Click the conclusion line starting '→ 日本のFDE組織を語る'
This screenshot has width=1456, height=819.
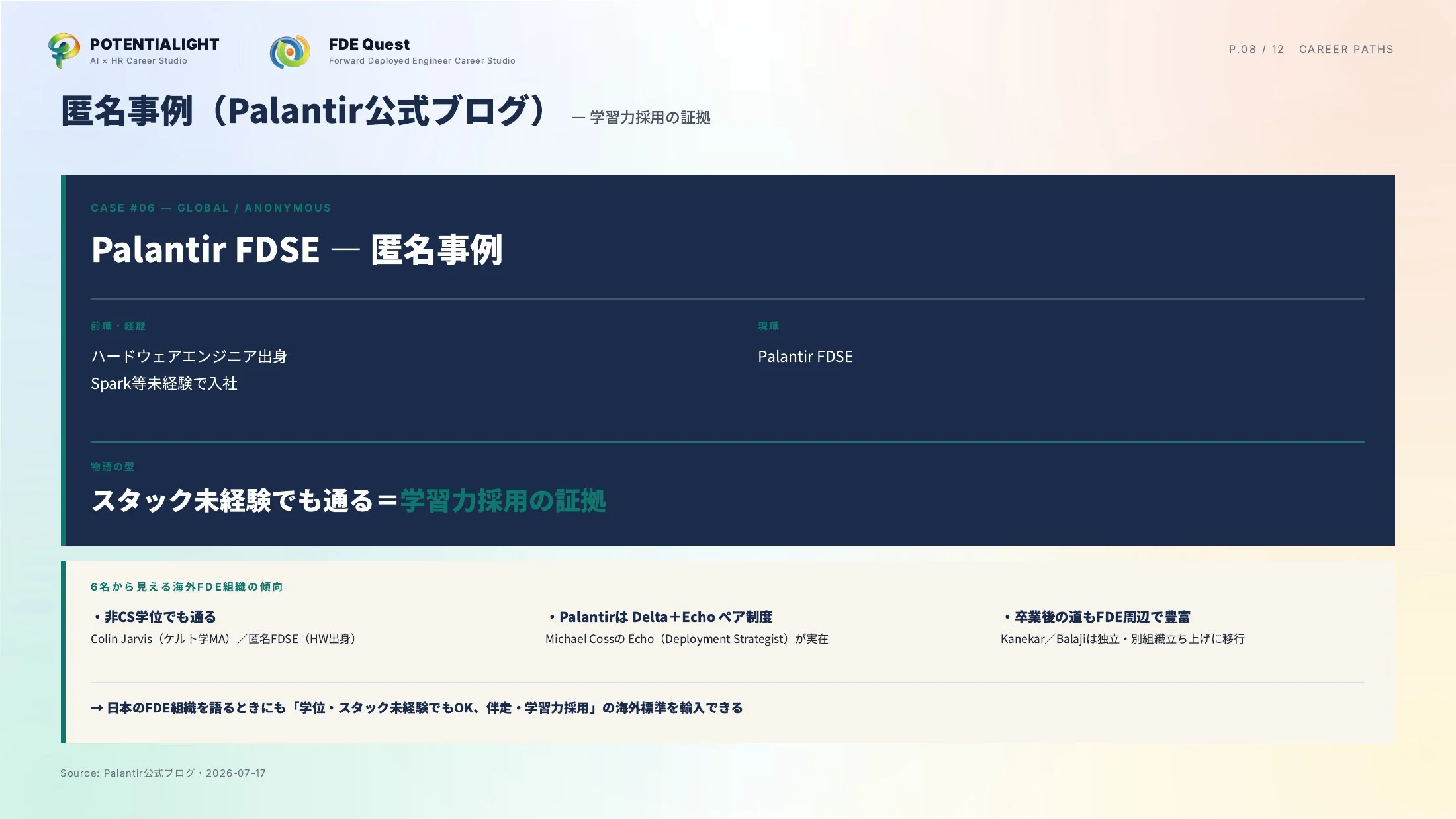pyautogui.click(x=417, y=708)
